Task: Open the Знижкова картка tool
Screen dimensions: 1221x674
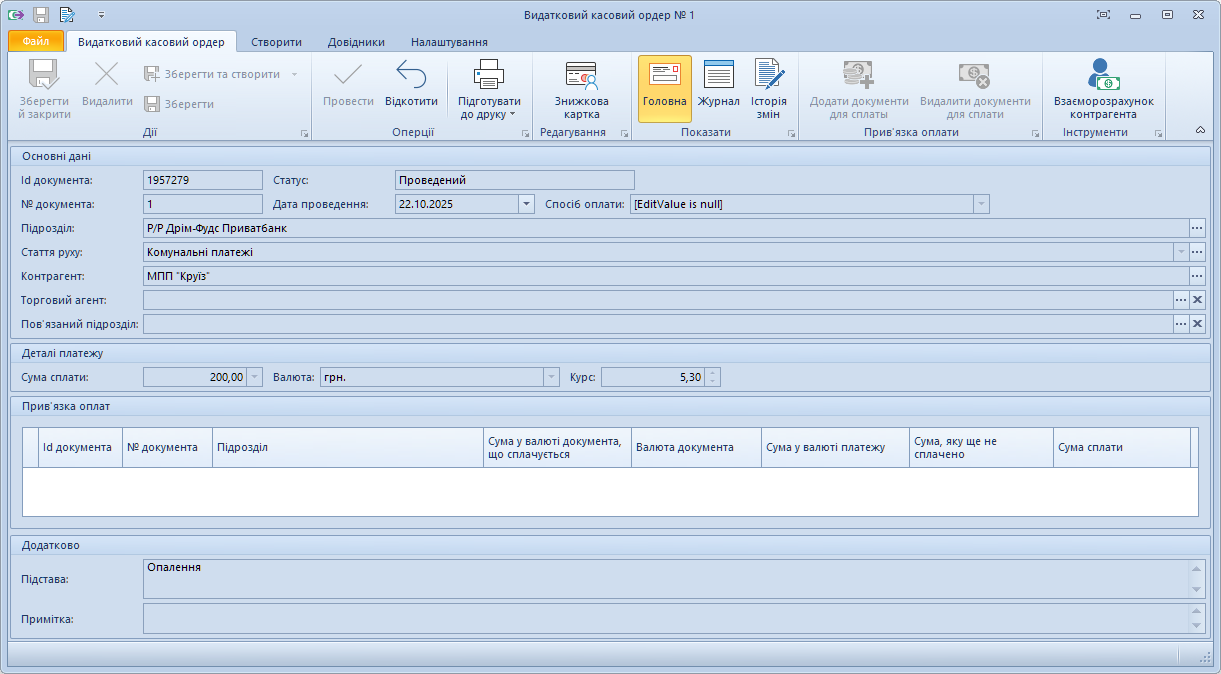Action: (x=581, y=89)
